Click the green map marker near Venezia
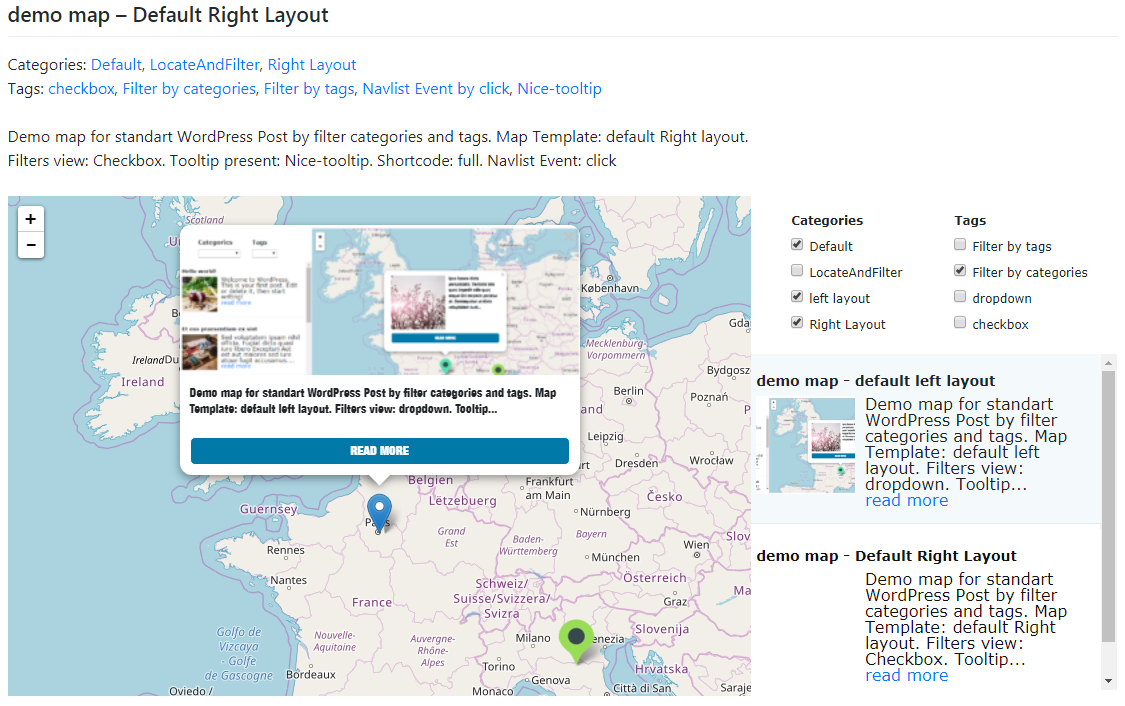 coord(575,640)
